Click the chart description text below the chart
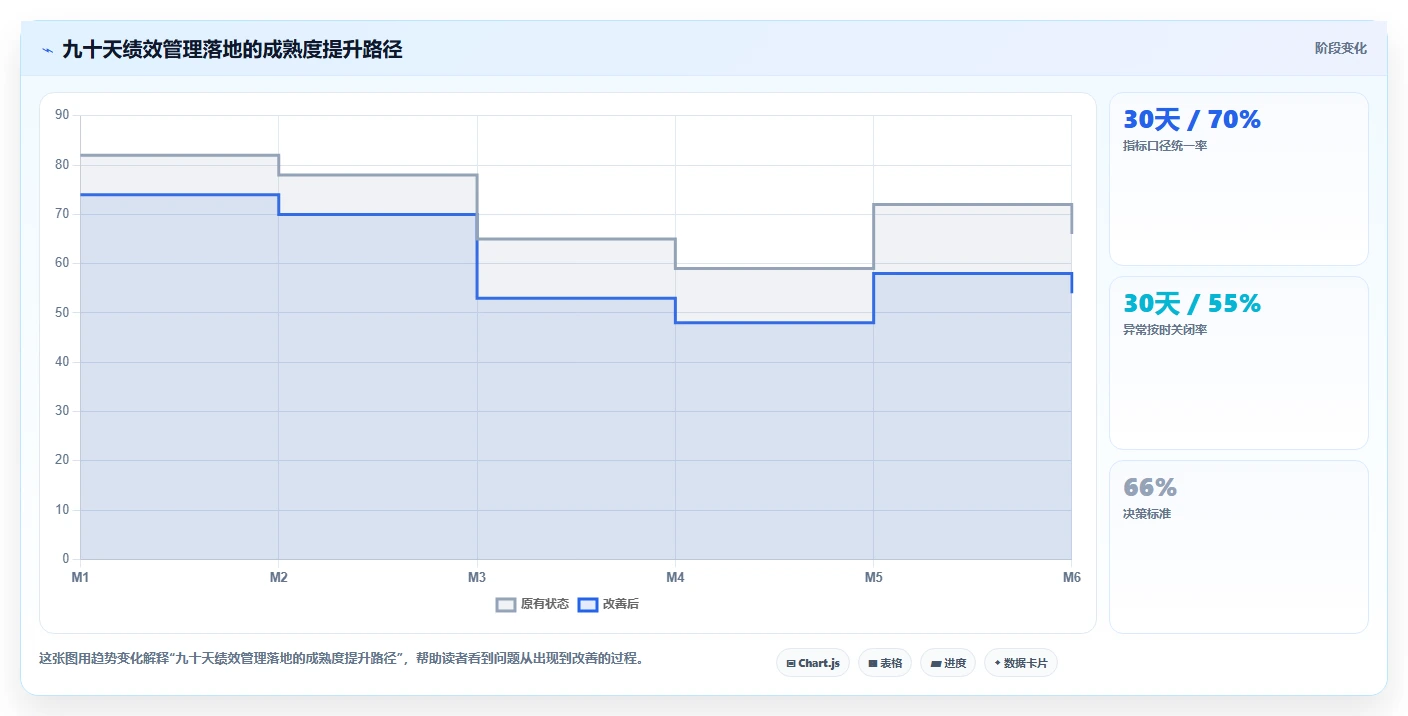 click(341, 659)
